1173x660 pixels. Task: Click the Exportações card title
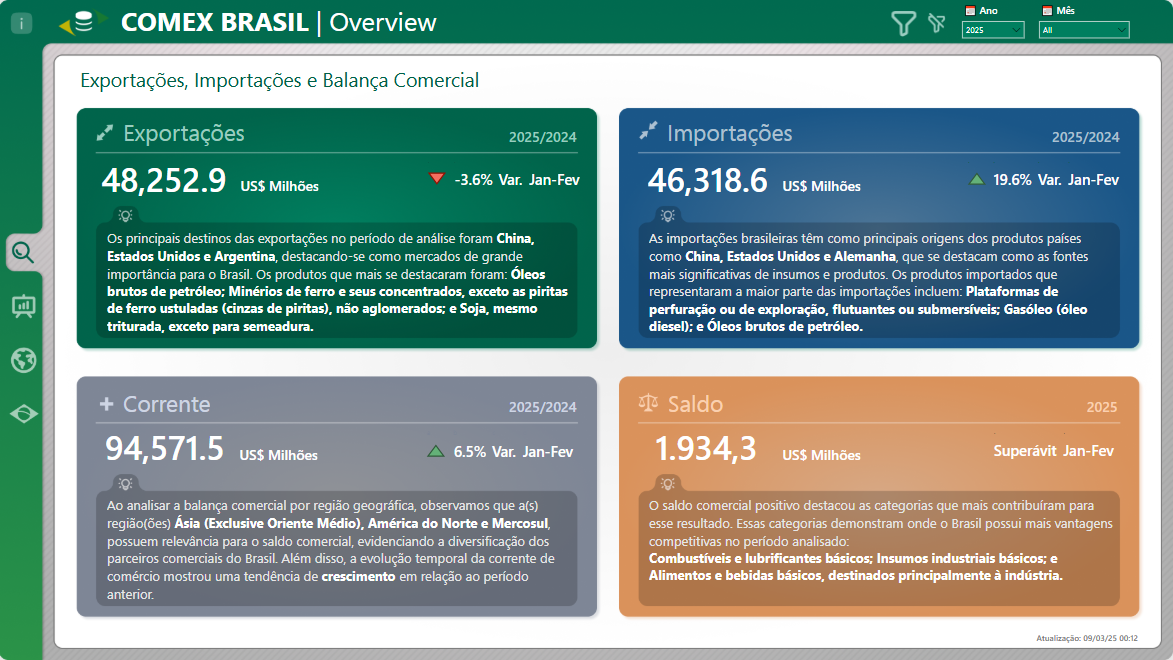(x=184, y=133)
